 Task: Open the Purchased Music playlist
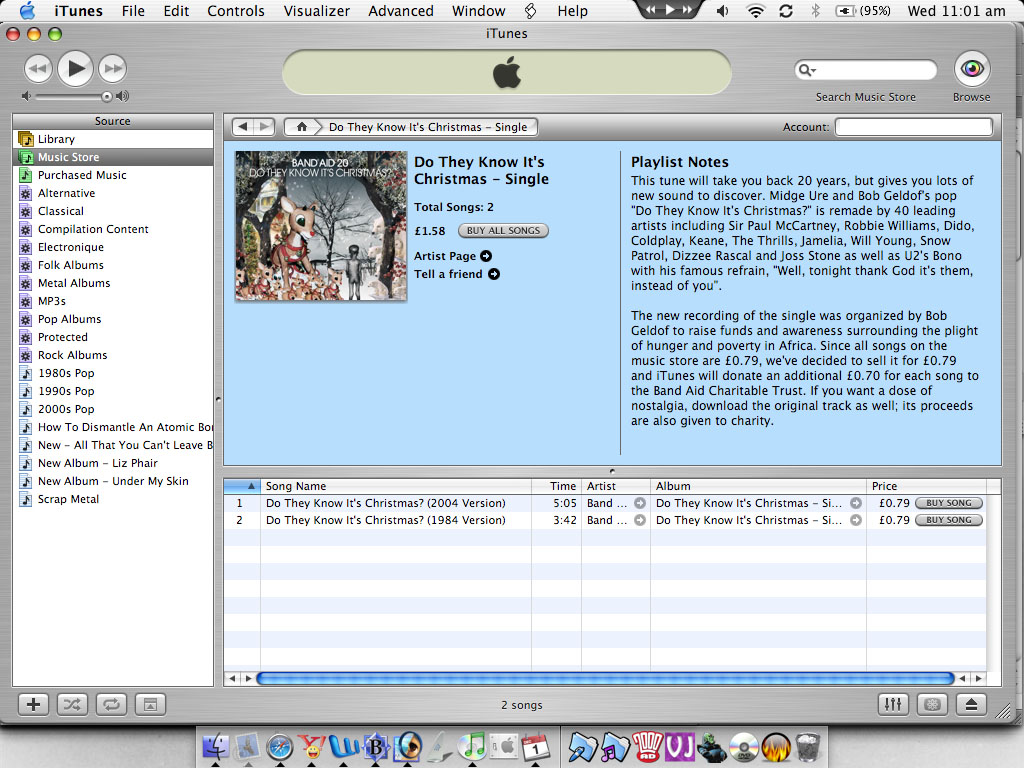114,175
